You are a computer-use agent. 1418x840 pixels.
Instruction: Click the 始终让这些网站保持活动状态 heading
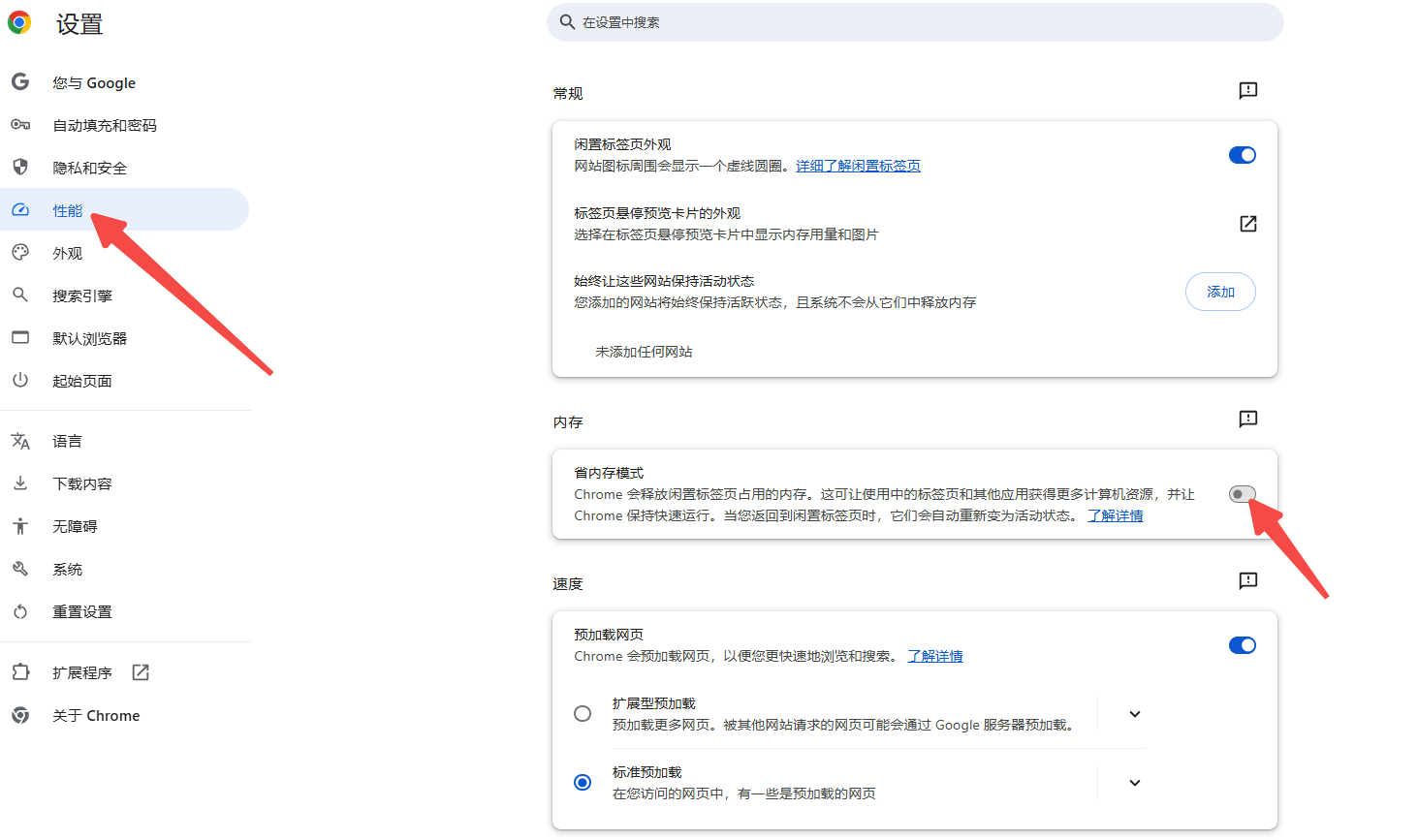coord(664,281)
